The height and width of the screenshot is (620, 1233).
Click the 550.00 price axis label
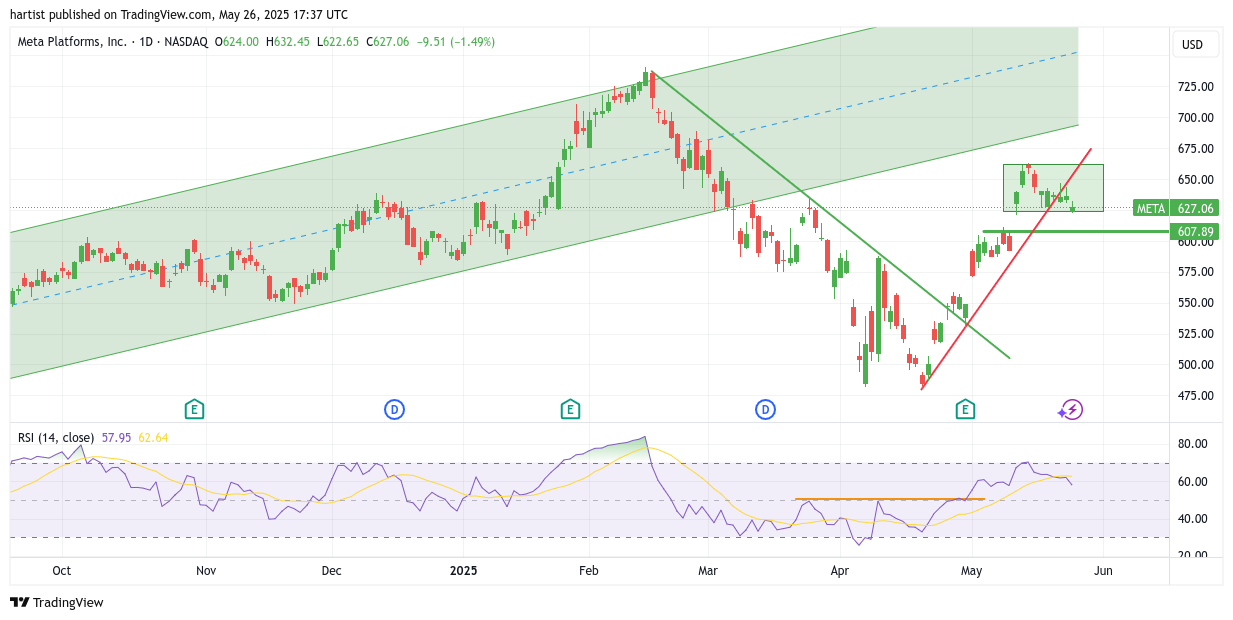[1195, 303]
